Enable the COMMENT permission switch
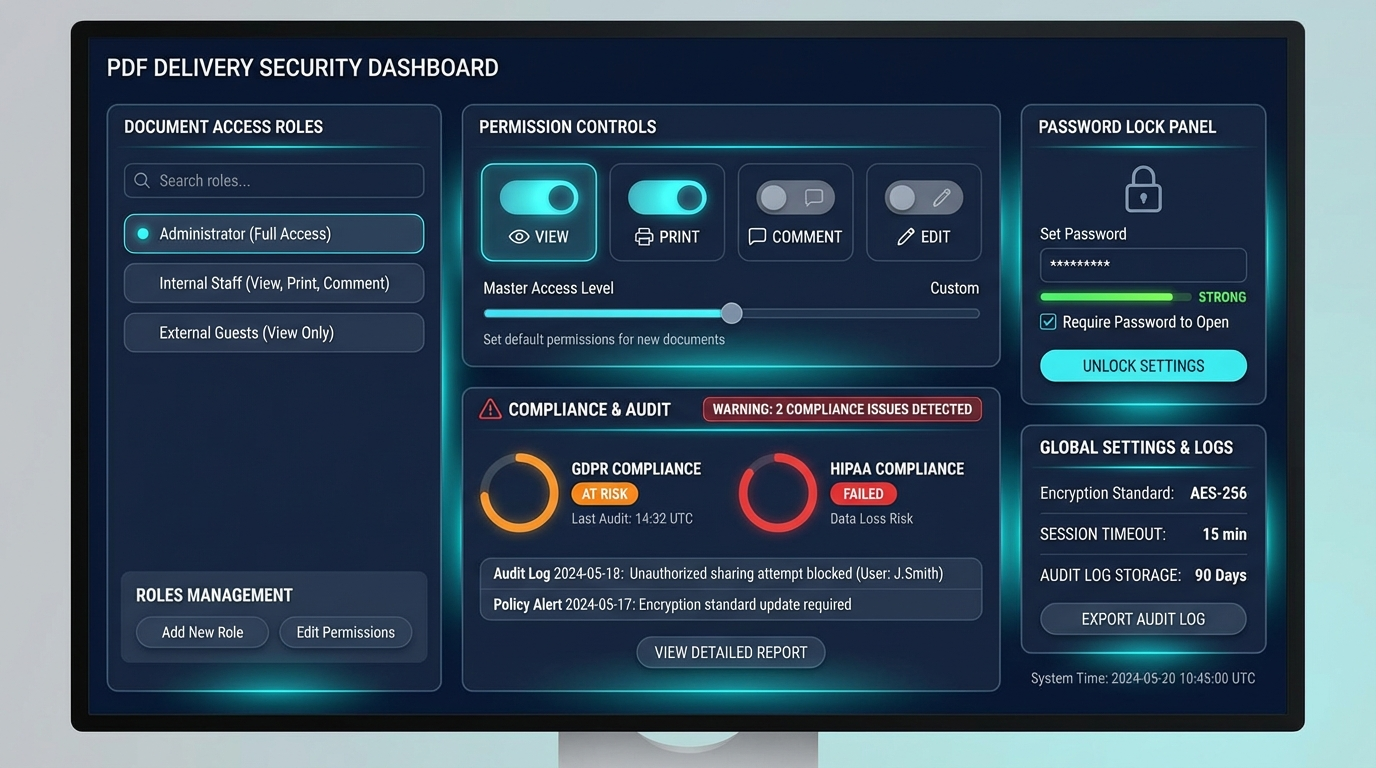 795,197
